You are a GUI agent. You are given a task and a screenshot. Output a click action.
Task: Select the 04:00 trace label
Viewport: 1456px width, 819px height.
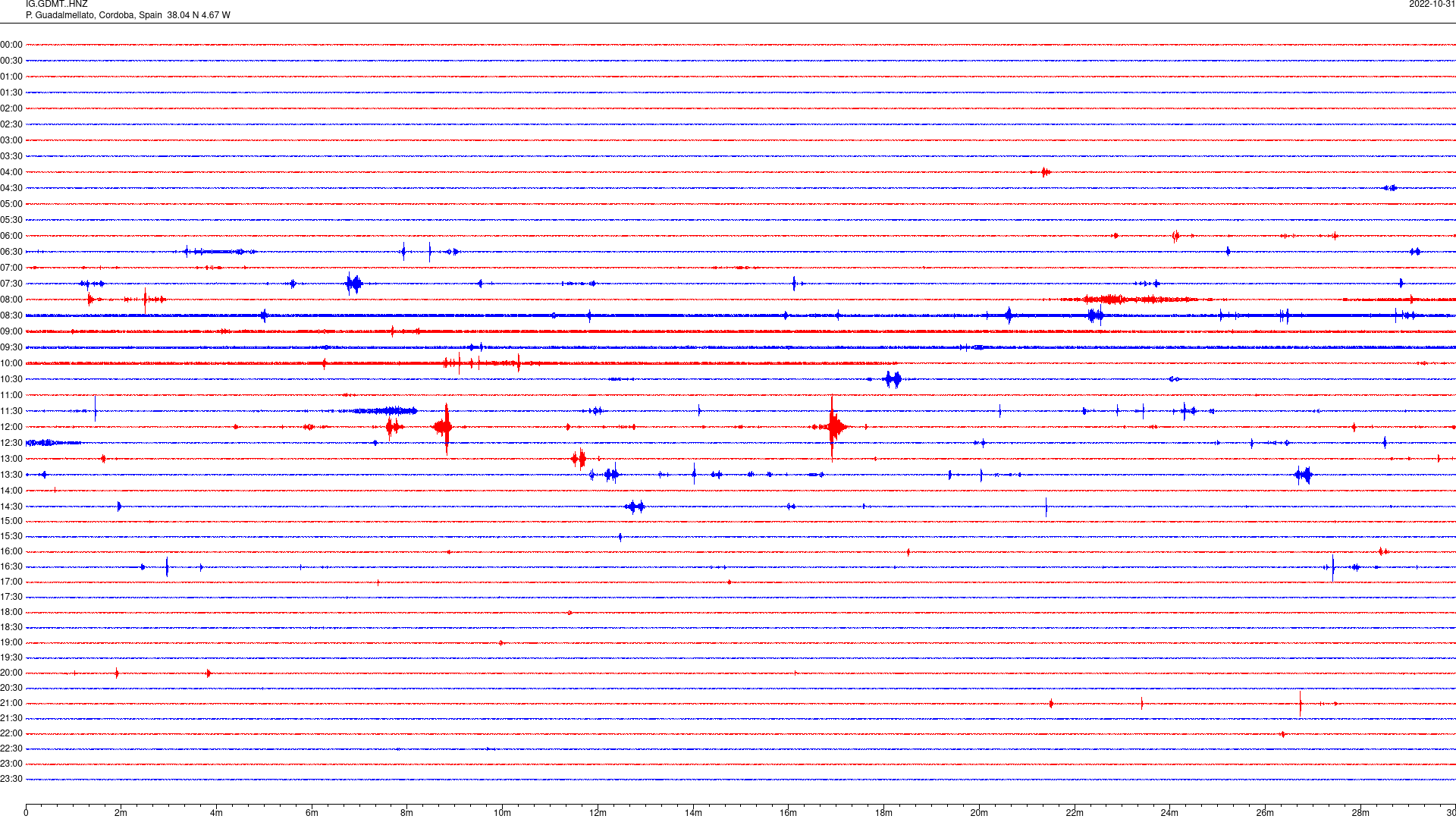click(11, 172)
